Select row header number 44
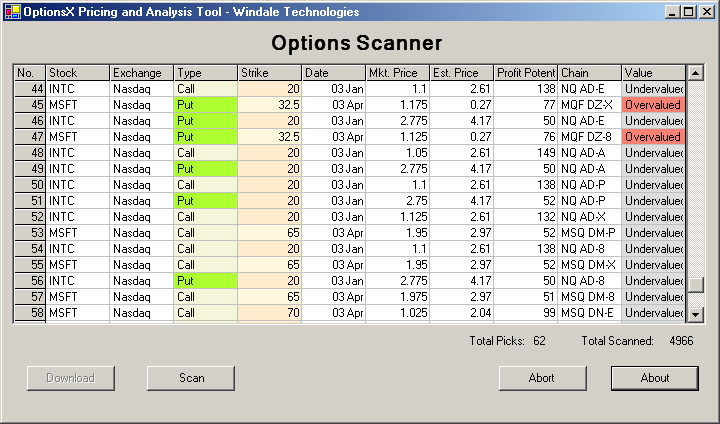Image resolution: width=720 pixels, height=424 pixels. coord(30,89)
